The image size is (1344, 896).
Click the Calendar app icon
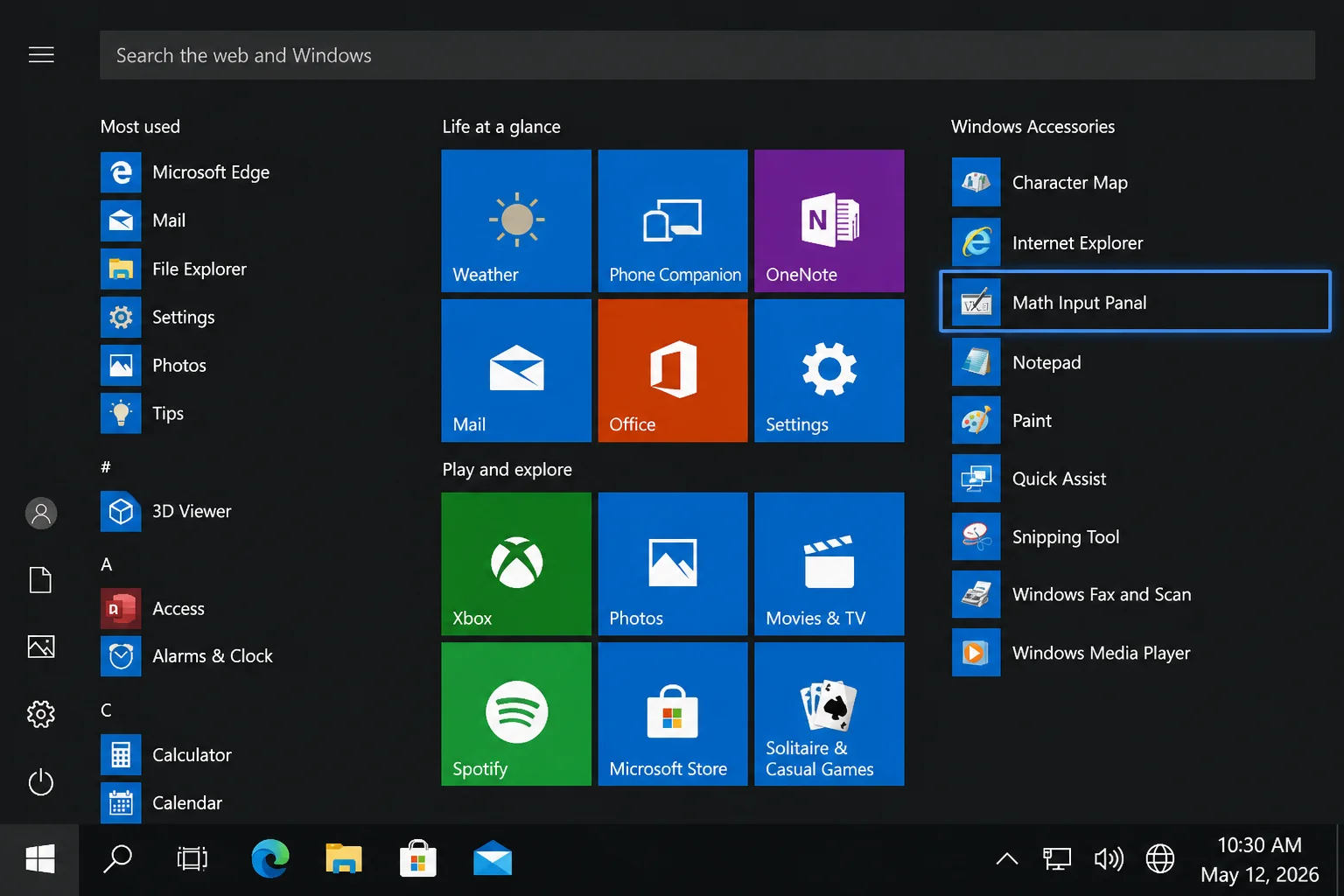point(121,802)
